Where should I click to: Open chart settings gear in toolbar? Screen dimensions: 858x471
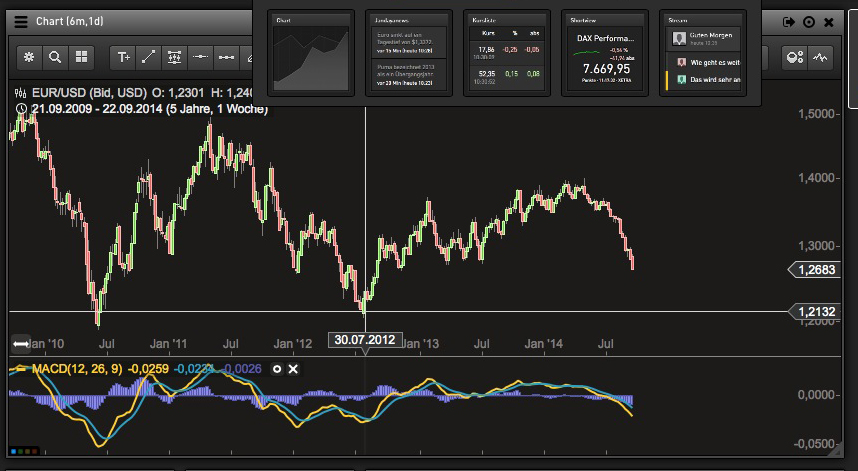coord(29,57)
